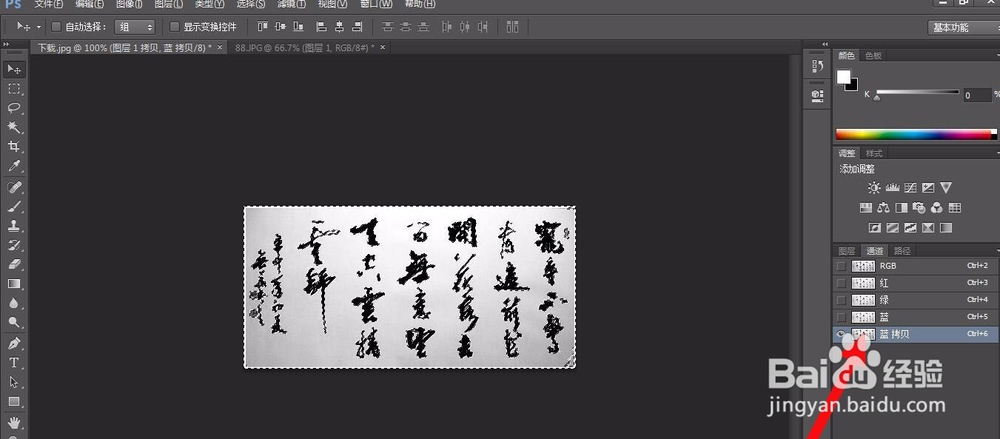The height and width of the screenshot is (439, 1000).
Task: Add a Color Balance adjustment
Action: 883,207
